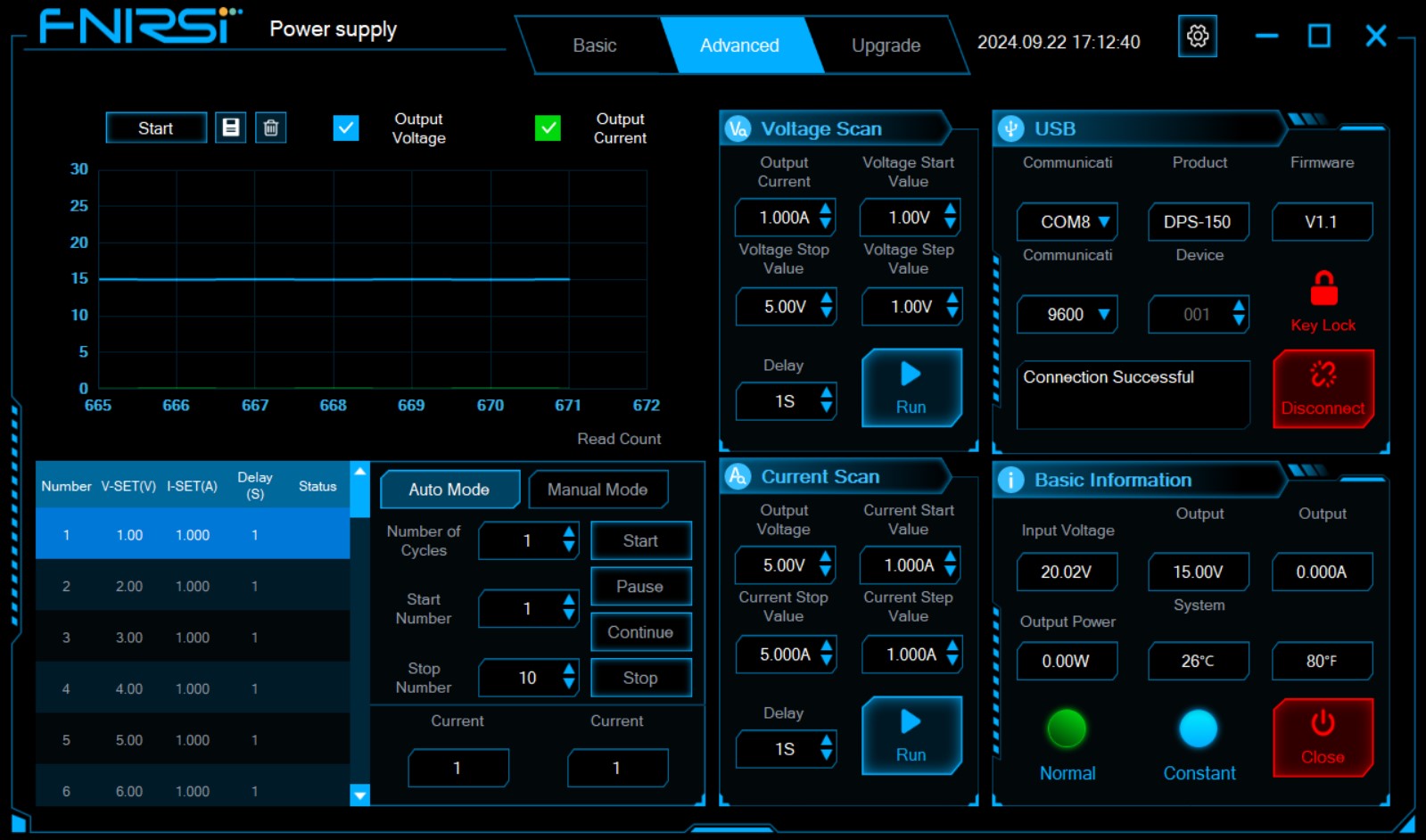Click the Basic Information info icon
This screenshot has width=1426, height=840.
[x=1010, y=480]
